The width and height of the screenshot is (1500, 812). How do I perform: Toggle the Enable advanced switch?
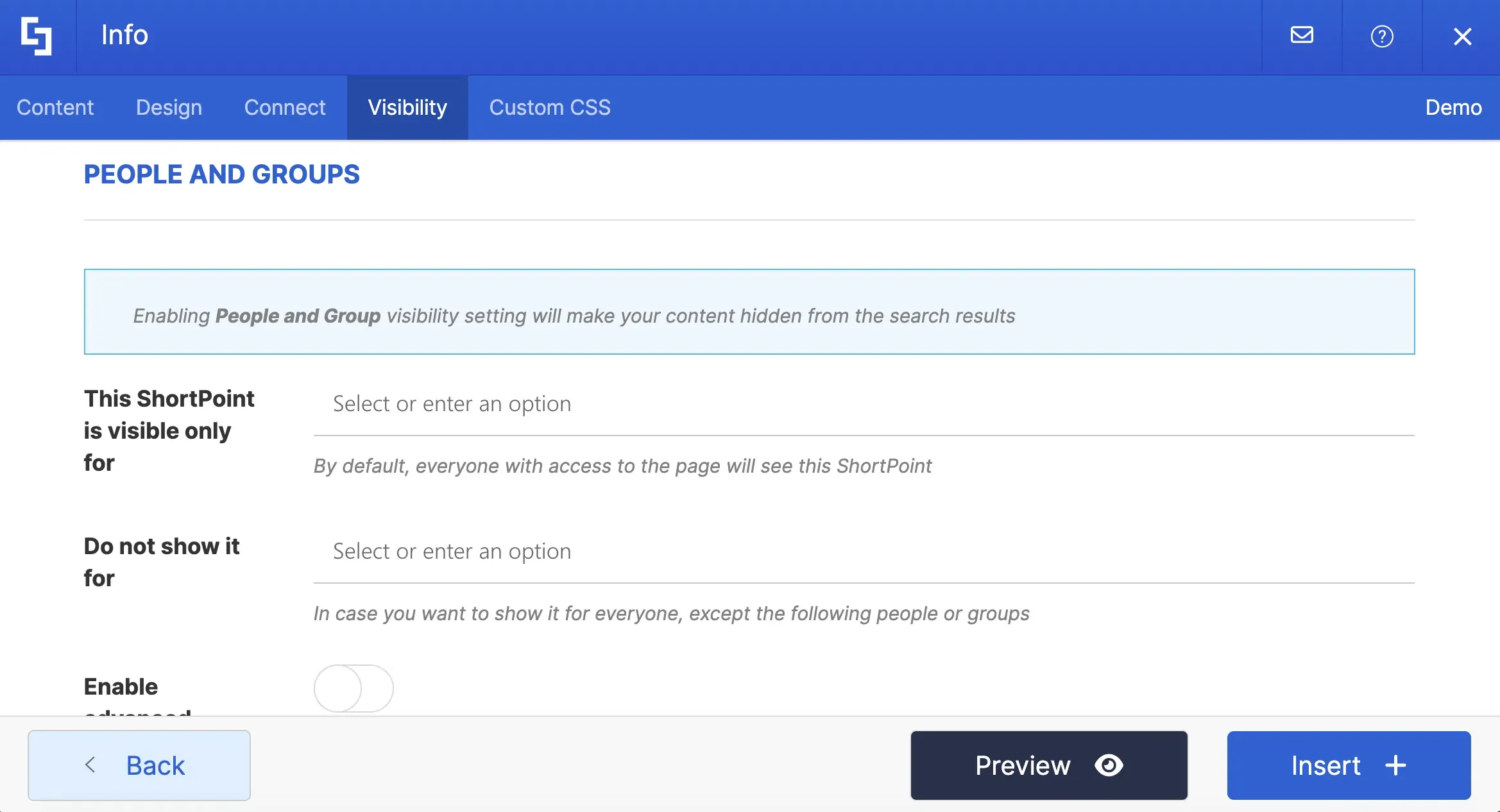tap(354, 688)
